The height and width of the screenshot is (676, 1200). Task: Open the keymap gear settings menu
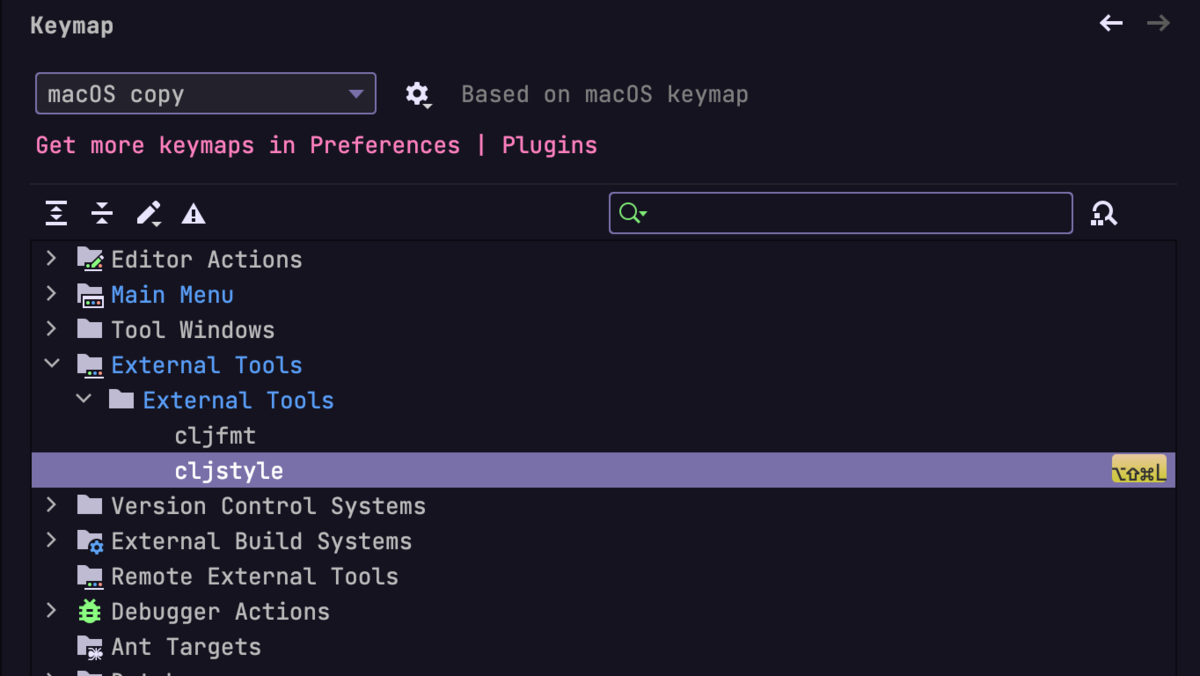(417, 95)
